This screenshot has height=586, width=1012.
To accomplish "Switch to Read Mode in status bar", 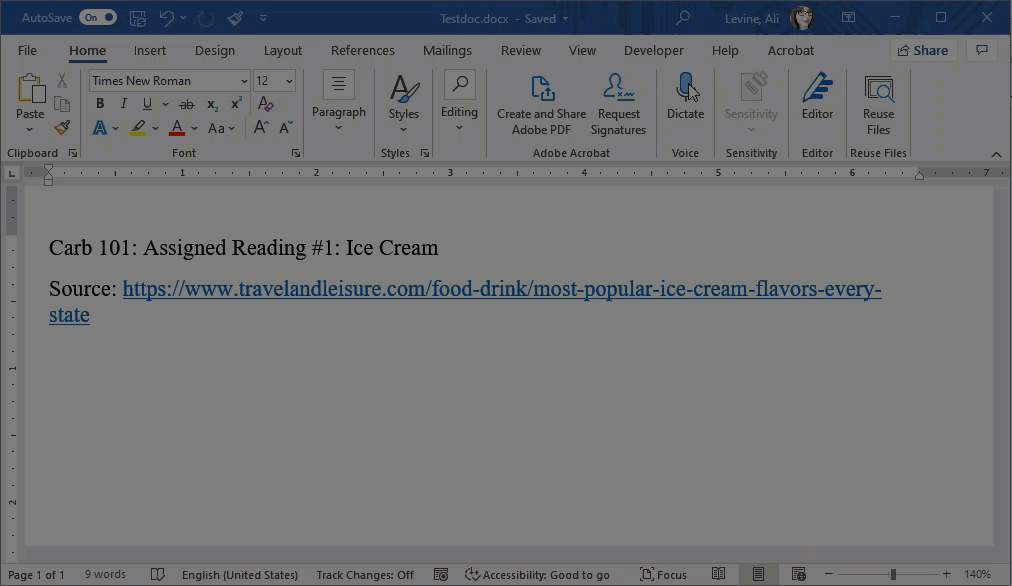I will [x=717, y=574].
